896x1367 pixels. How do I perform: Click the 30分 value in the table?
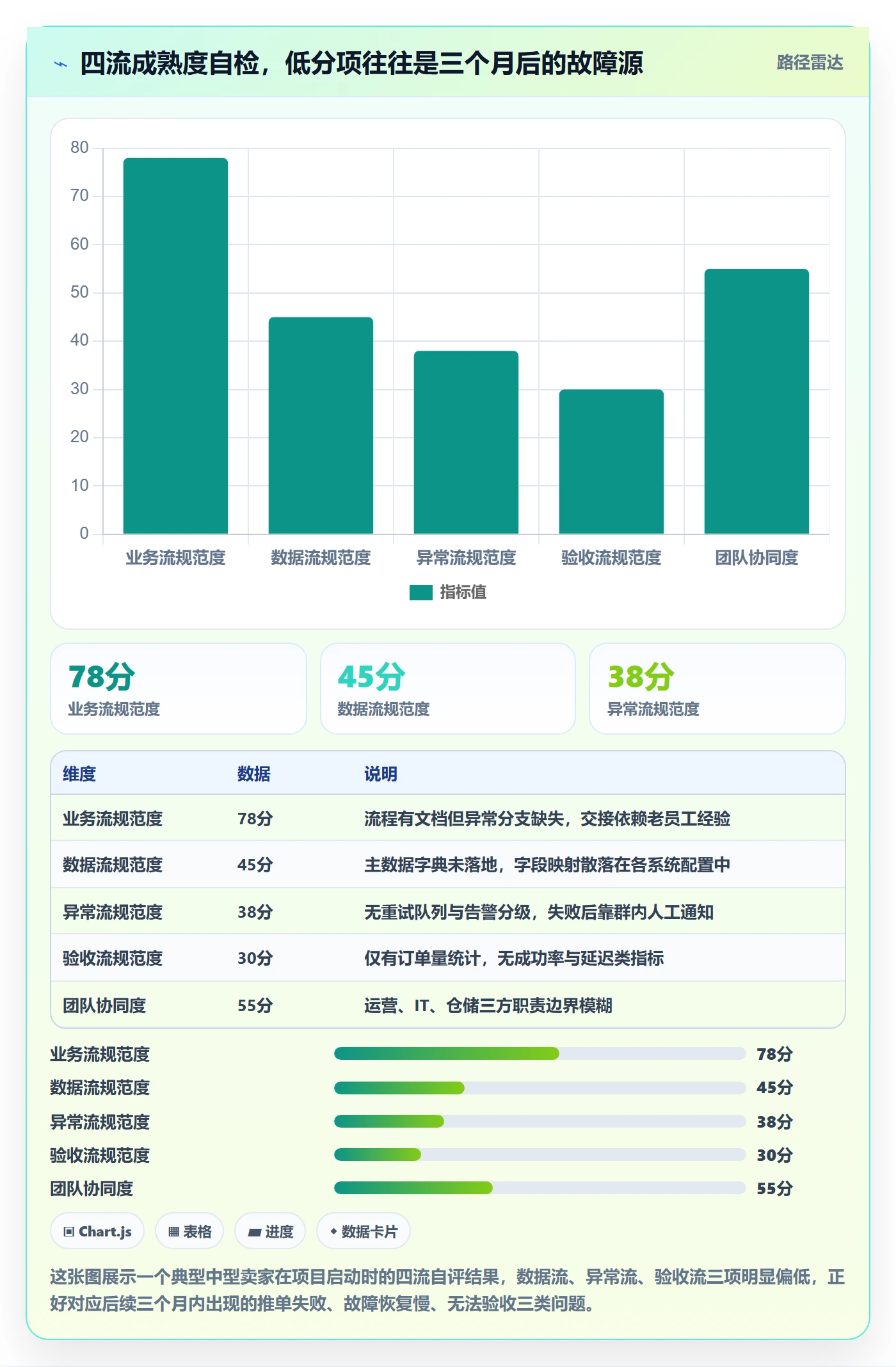(x=255, y=958)
